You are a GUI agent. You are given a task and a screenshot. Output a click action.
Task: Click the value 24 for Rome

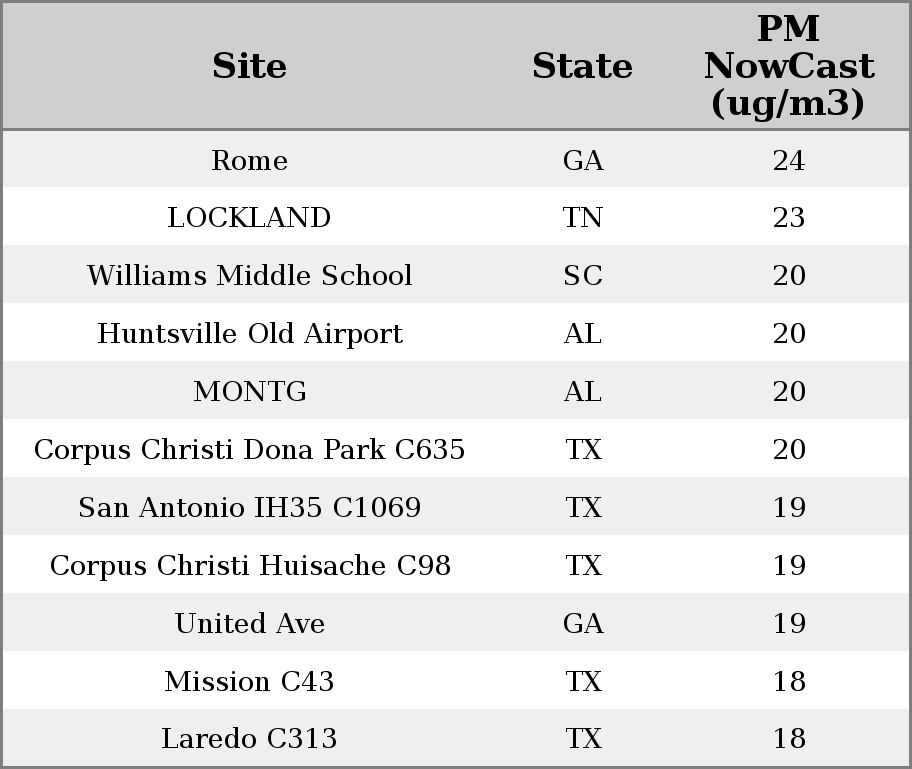[x=789, y=161]
